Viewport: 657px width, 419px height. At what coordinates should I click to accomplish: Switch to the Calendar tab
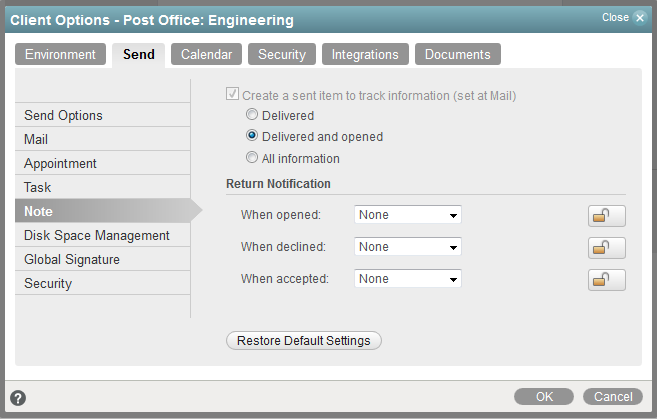[206, 55]
